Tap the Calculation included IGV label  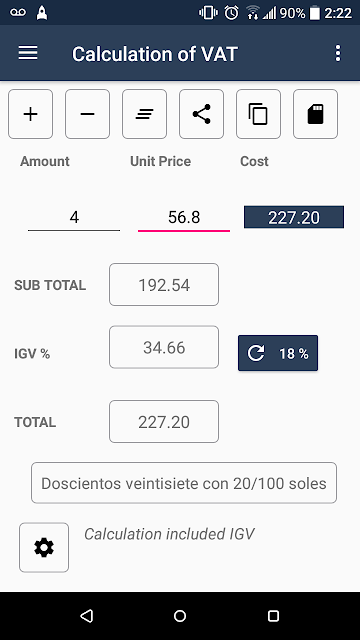pyautogui.click(x=169, y=534)
